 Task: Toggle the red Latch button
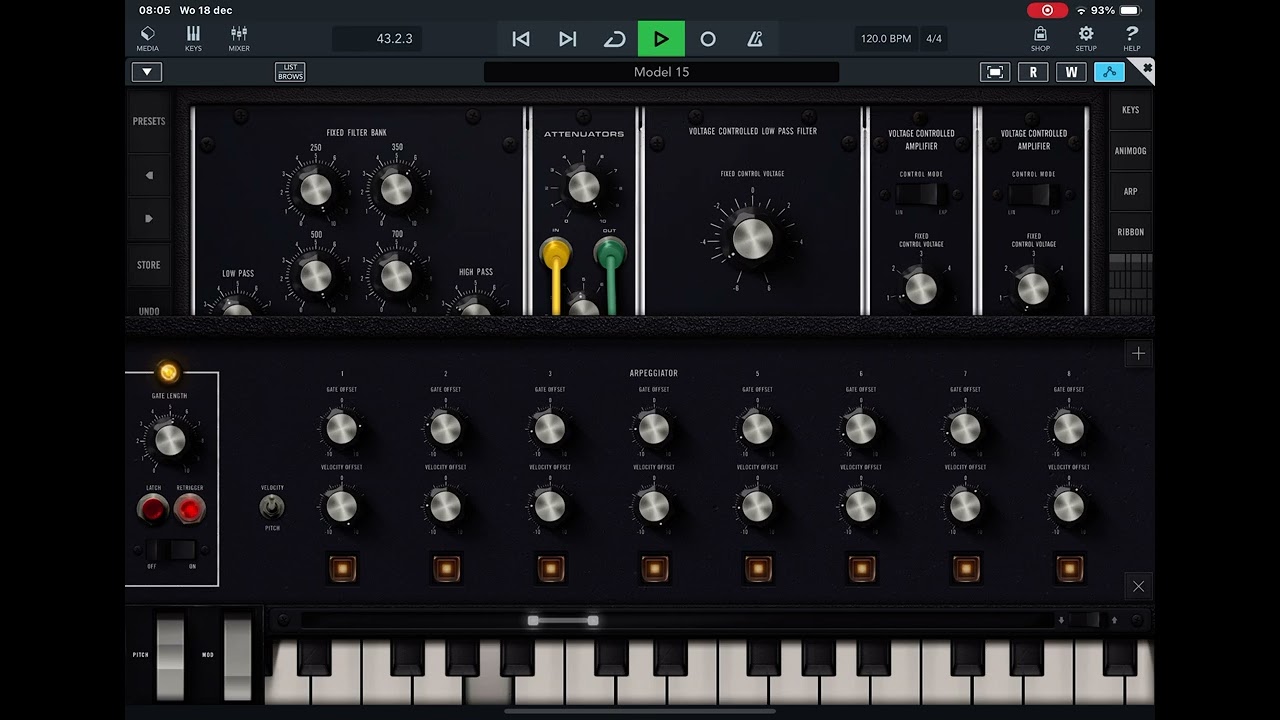(x=153, y=510)
